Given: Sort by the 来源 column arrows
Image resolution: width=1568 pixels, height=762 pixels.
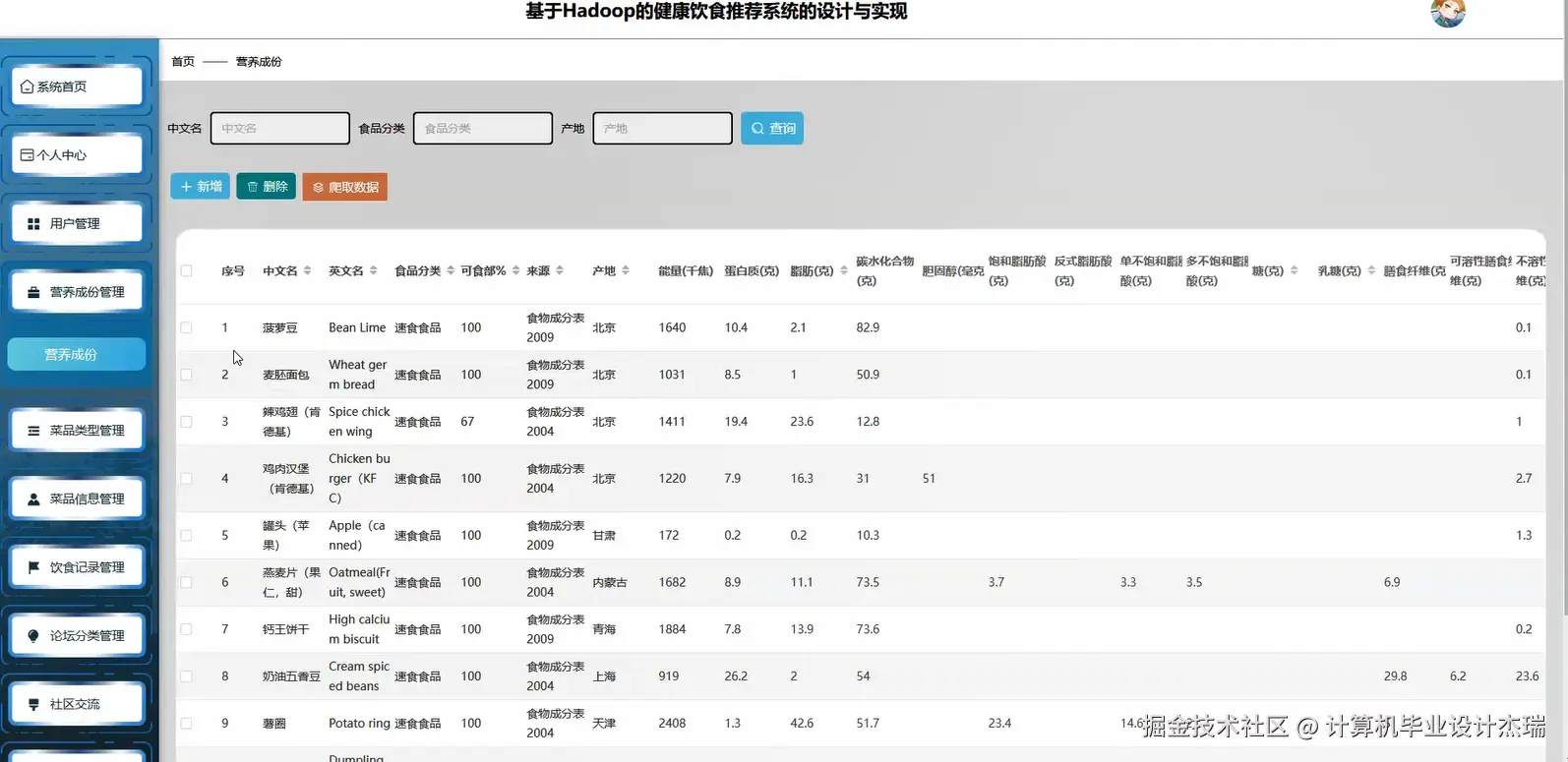Looking at the screenshot, I should (x=559, y=270).
